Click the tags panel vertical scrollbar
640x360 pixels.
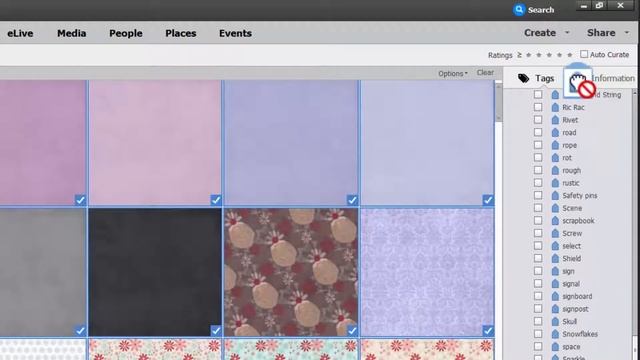tap(635, 224)
